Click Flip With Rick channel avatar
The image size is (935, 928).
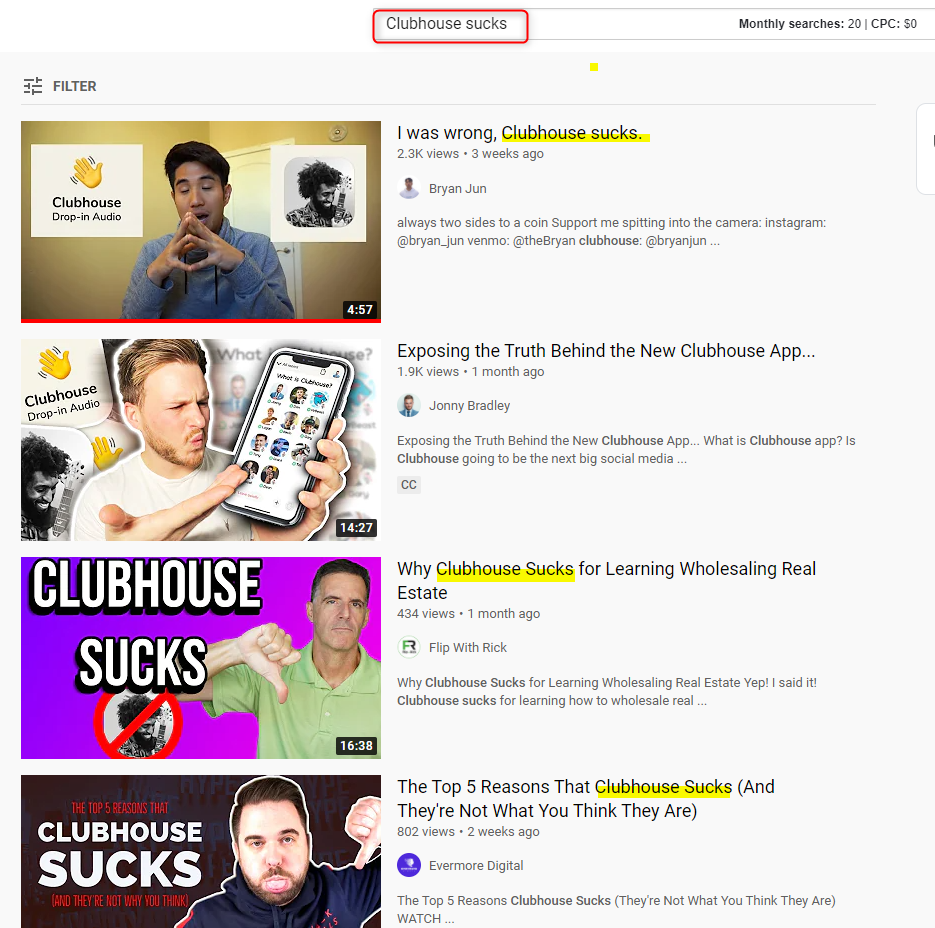[x=409, y=648]
